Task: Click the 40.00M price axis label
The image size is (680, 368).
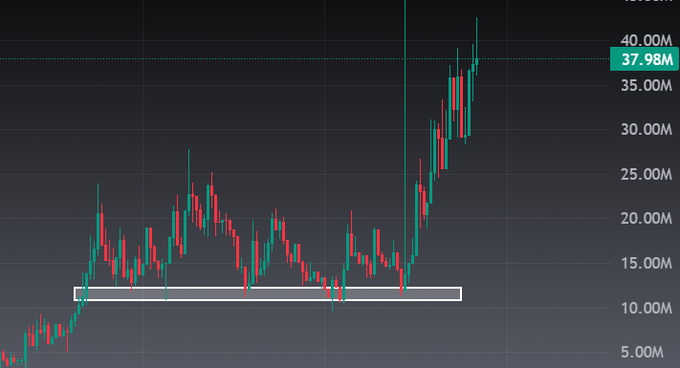Action: tap(646, 41)
